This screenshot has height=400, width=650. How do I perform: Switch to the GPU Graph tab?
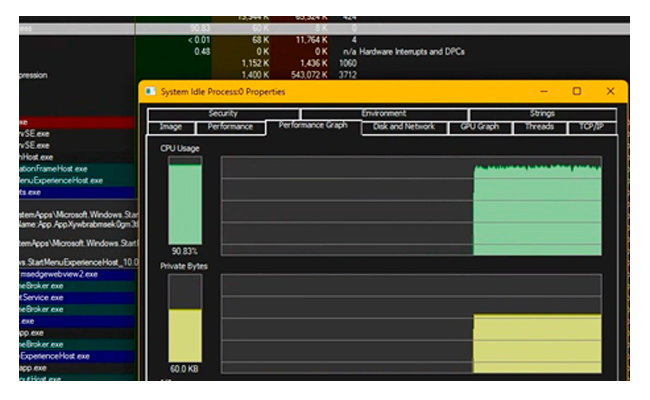[x=480, y=127]
